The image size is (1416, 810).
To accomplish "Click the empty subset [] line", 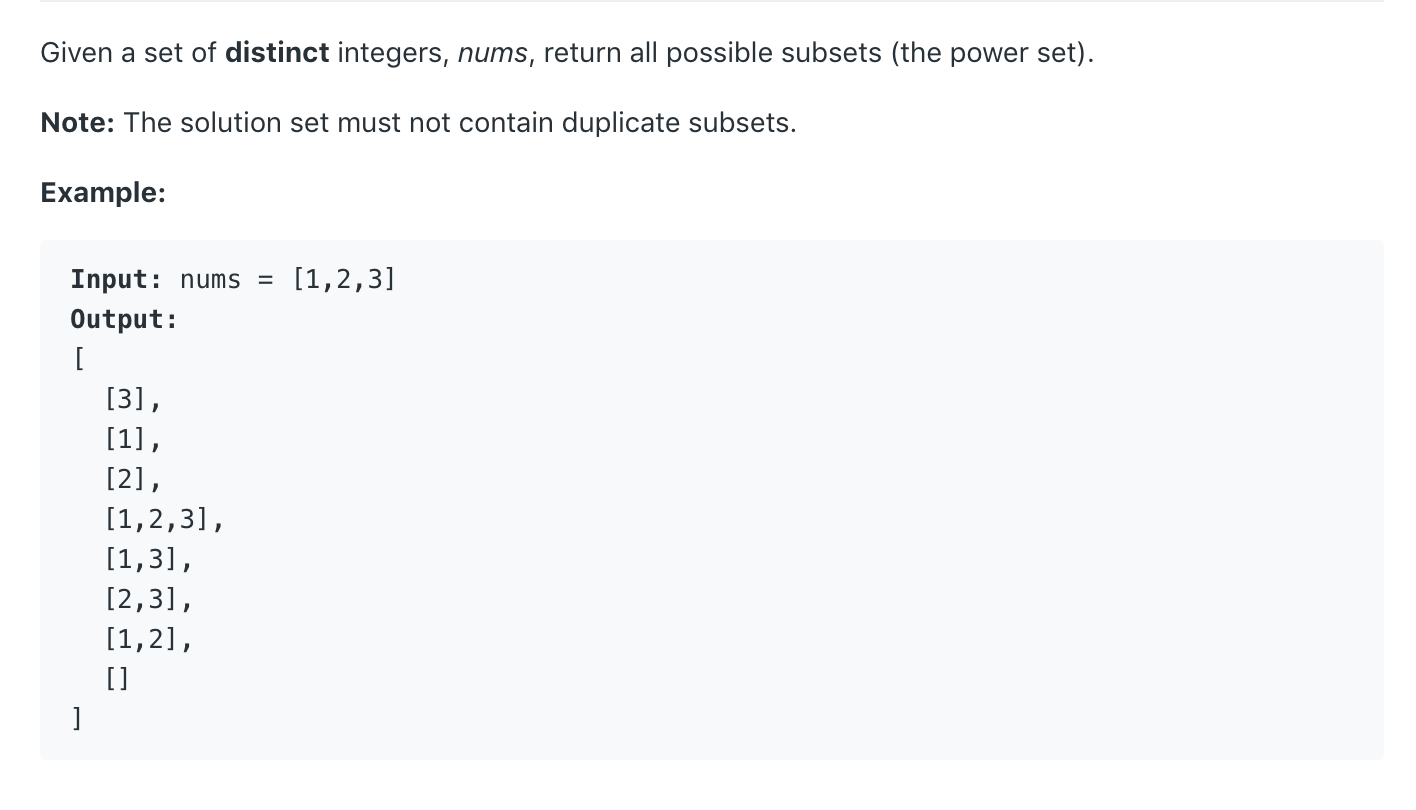I will (117, 680).
